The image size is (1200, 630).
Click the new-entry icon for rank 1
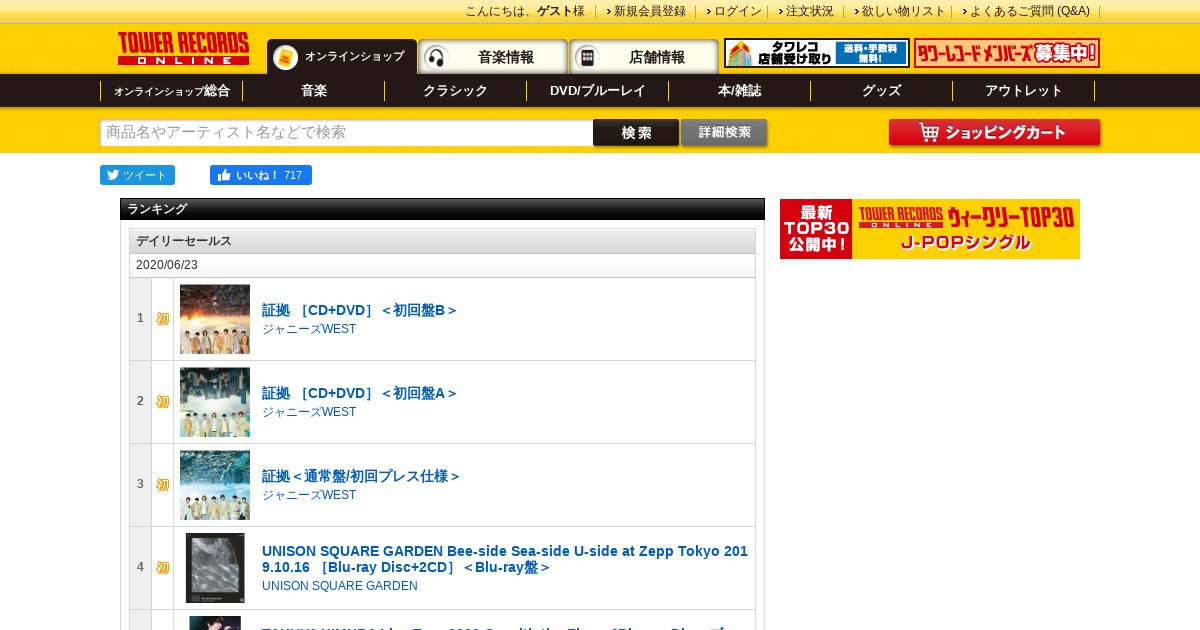[163, 319]
